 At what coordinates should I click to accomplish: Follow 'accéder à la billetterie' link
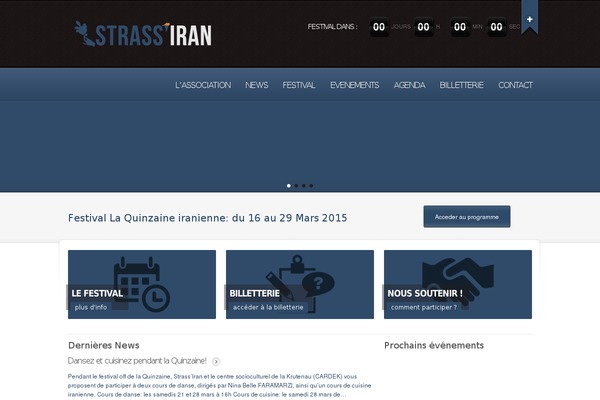[268, 307]
